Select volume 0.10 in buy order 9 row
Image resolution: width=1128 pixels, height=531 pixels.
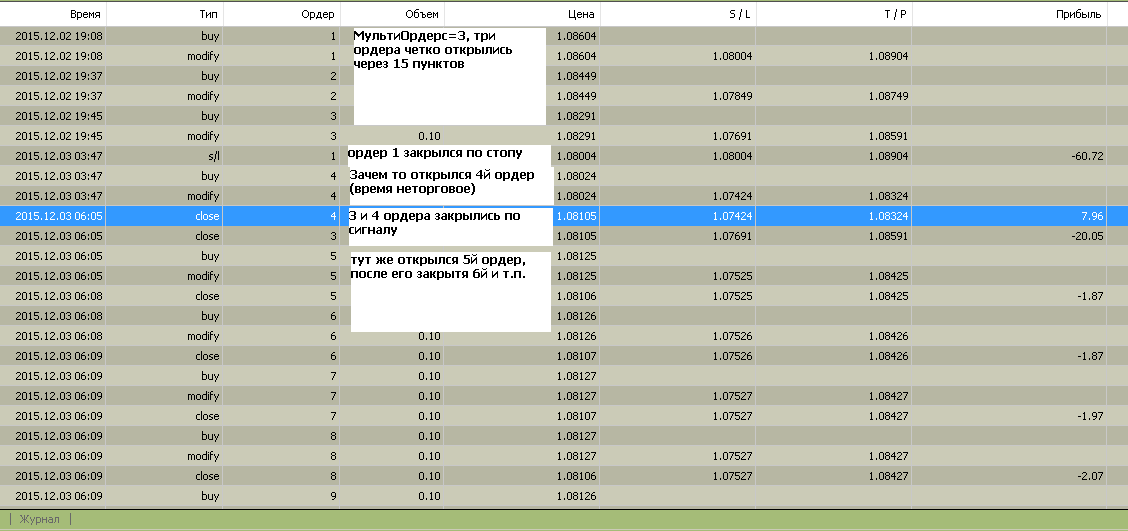pyautogui.click(x=429, y=496)
